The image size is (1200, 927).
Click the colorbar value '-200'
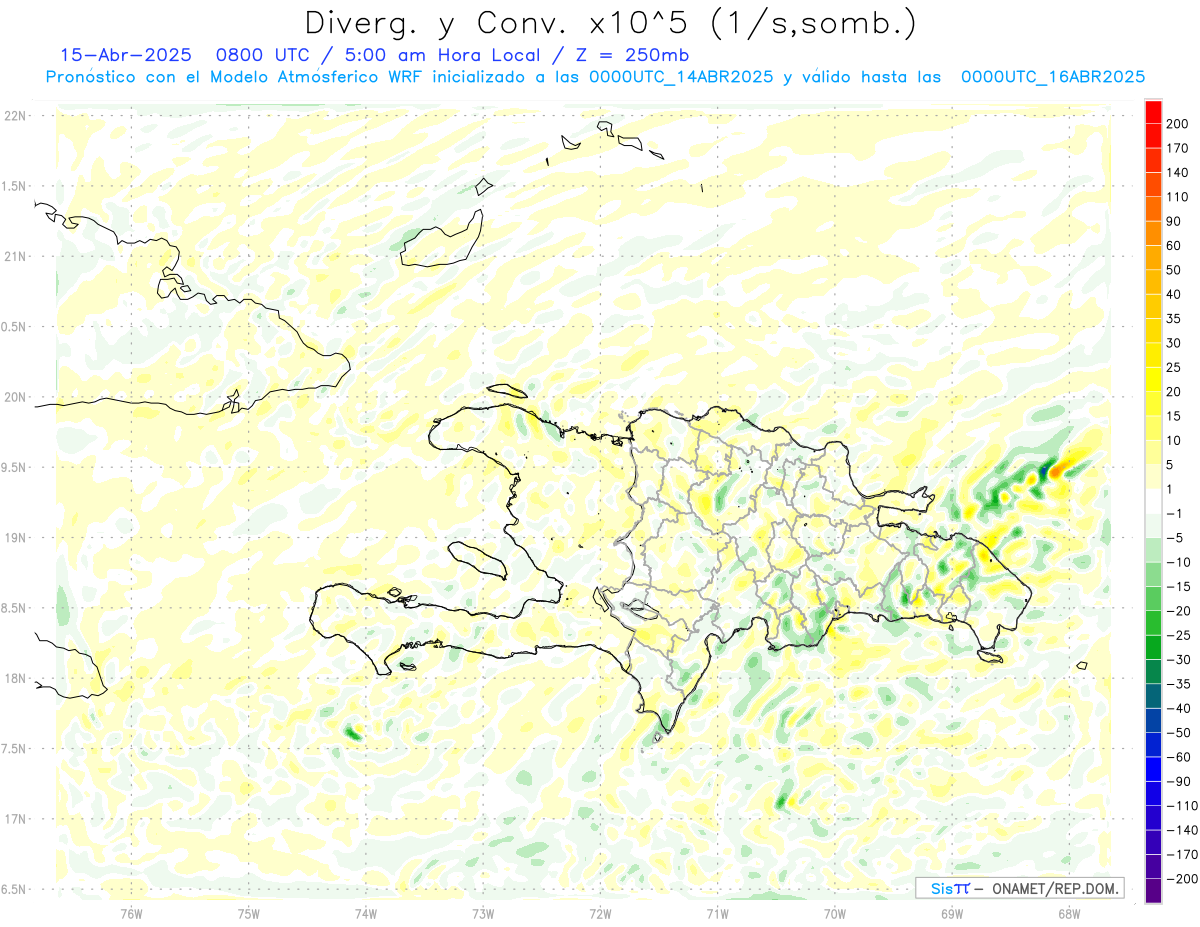point(1181,879)
